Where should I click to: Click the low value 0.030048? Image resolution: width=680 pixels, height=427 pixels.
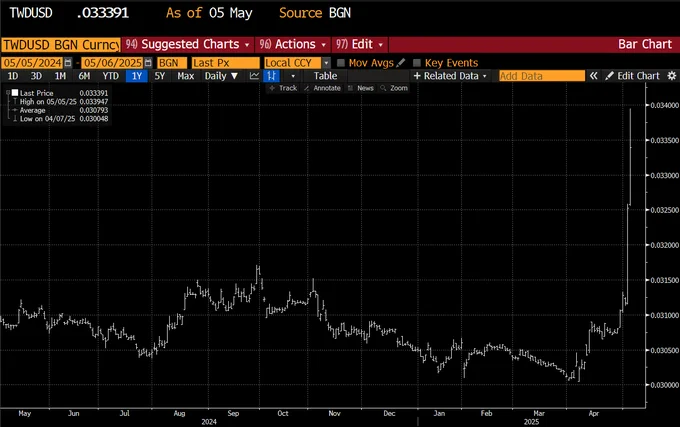pyautogui.click(x=94, y=118)
